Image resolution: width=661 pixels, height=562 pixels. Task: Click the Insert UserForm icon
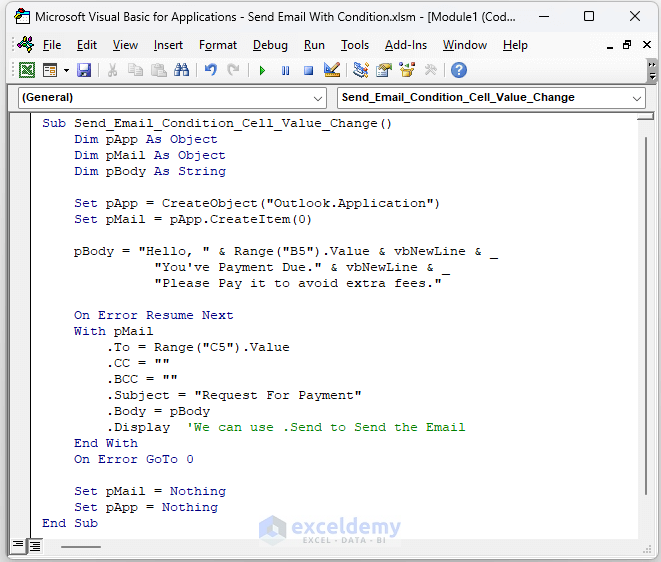pos(50,70)
